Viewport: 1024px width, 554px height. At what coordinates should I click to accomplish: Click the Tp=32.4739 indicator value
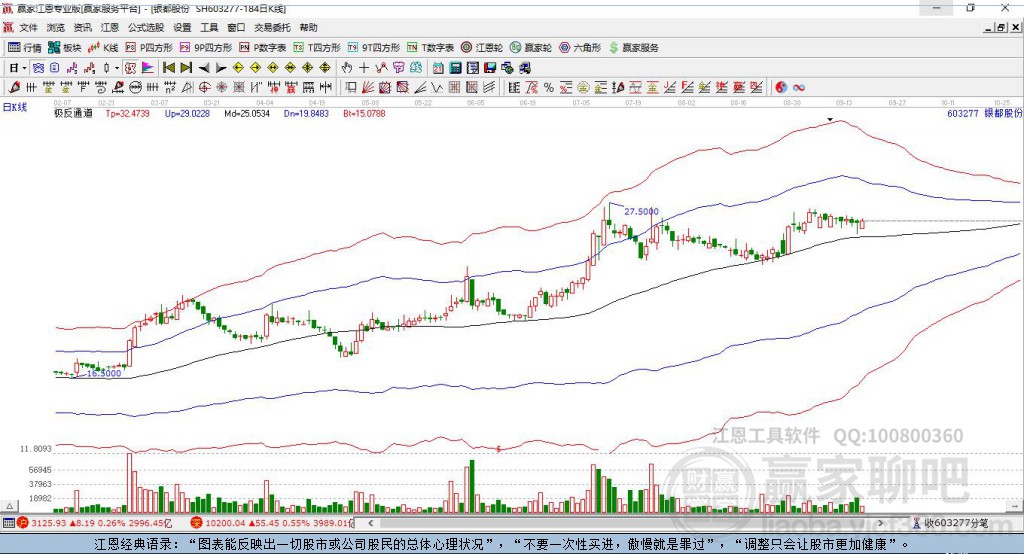point(127,113)
